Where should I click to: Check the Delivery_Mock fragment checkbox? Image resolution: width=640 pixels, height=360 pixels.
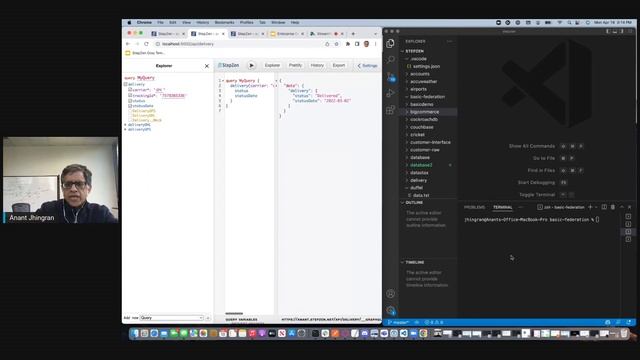tap(130, 120)
